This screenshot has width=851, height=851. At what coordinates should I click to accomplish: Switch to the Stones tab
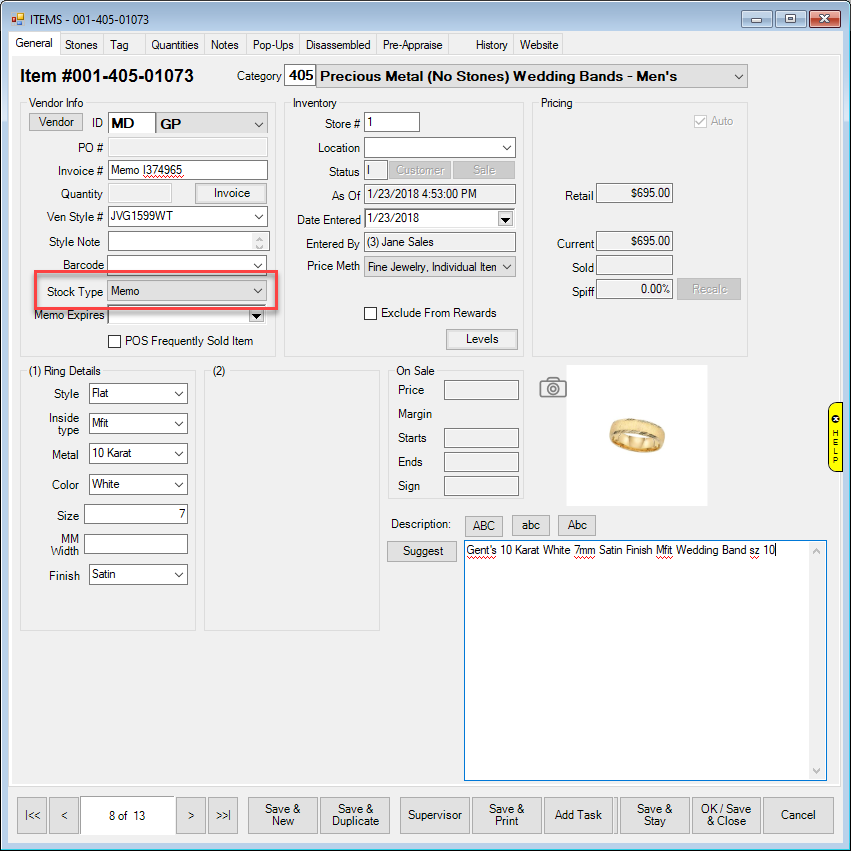81,45
